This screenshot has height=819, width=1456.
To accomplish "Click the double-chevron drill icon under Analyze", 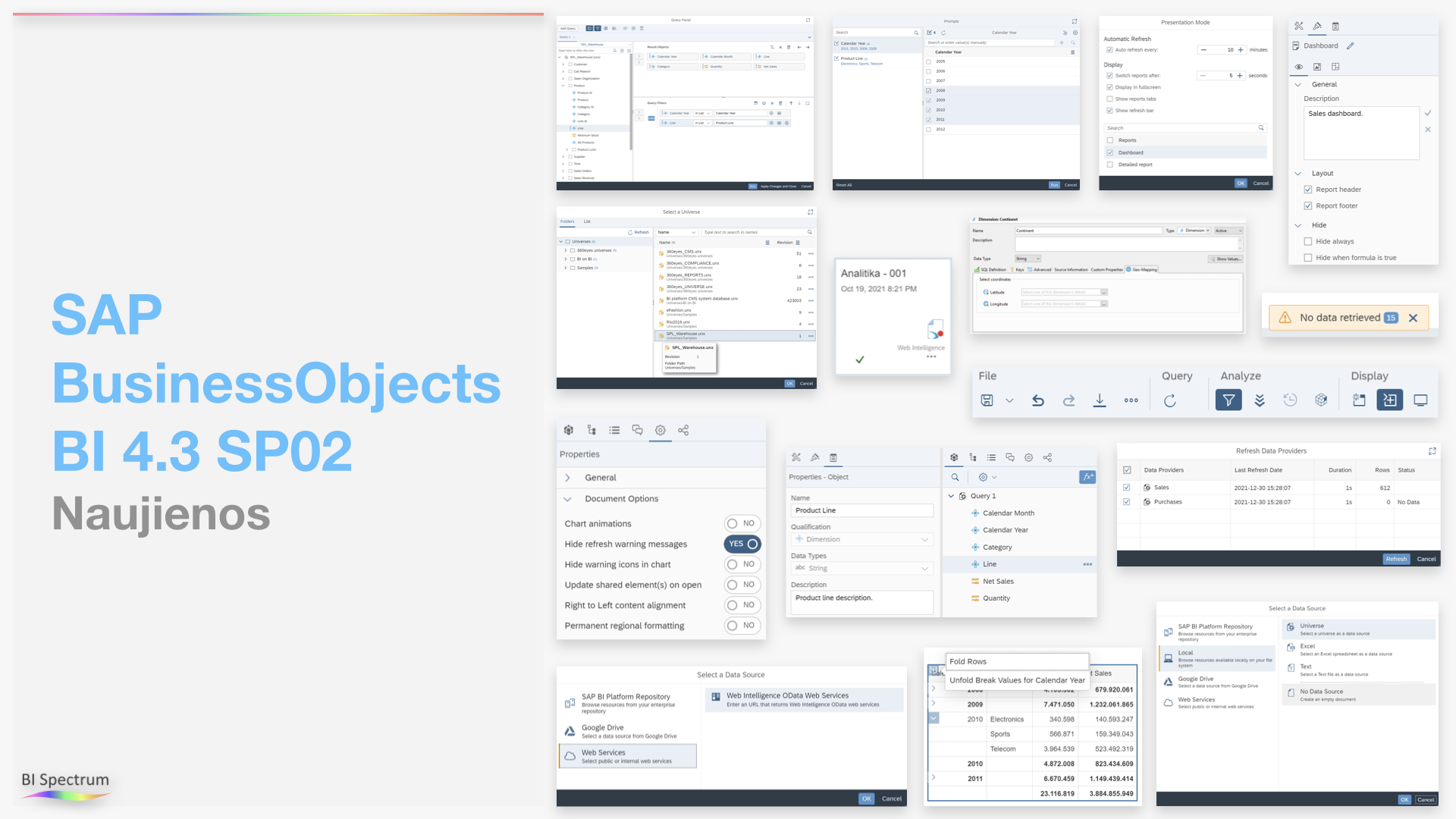I will (1260, 400).
